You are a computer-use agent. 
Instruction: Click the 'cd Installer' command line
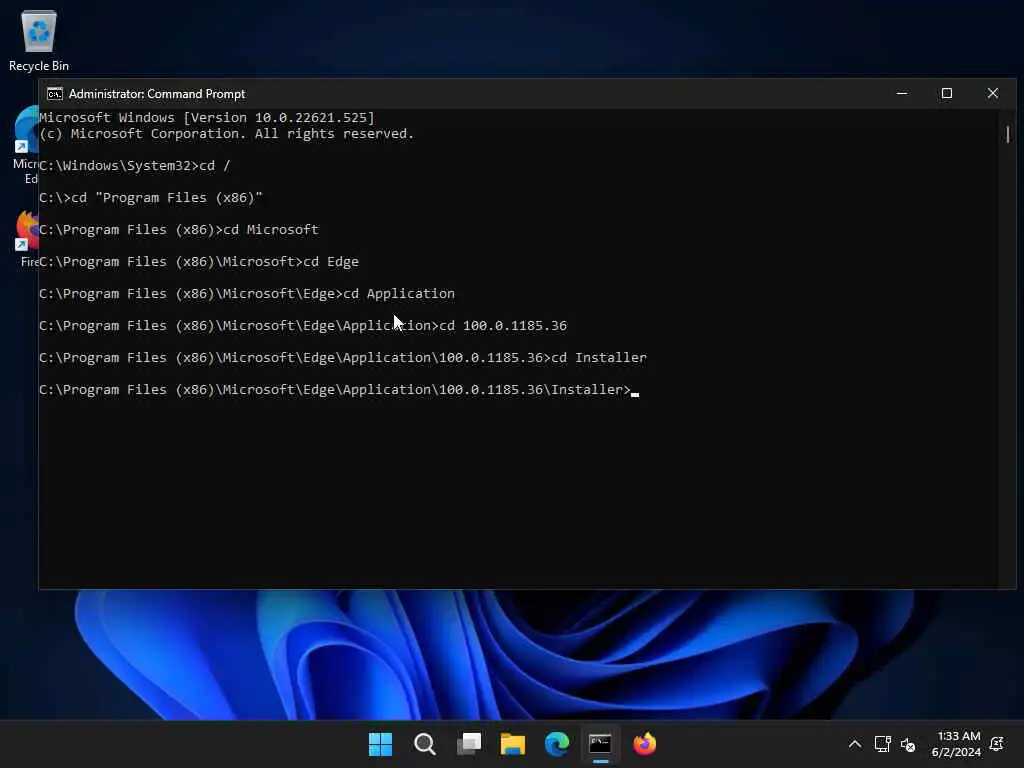pos(343,358)
